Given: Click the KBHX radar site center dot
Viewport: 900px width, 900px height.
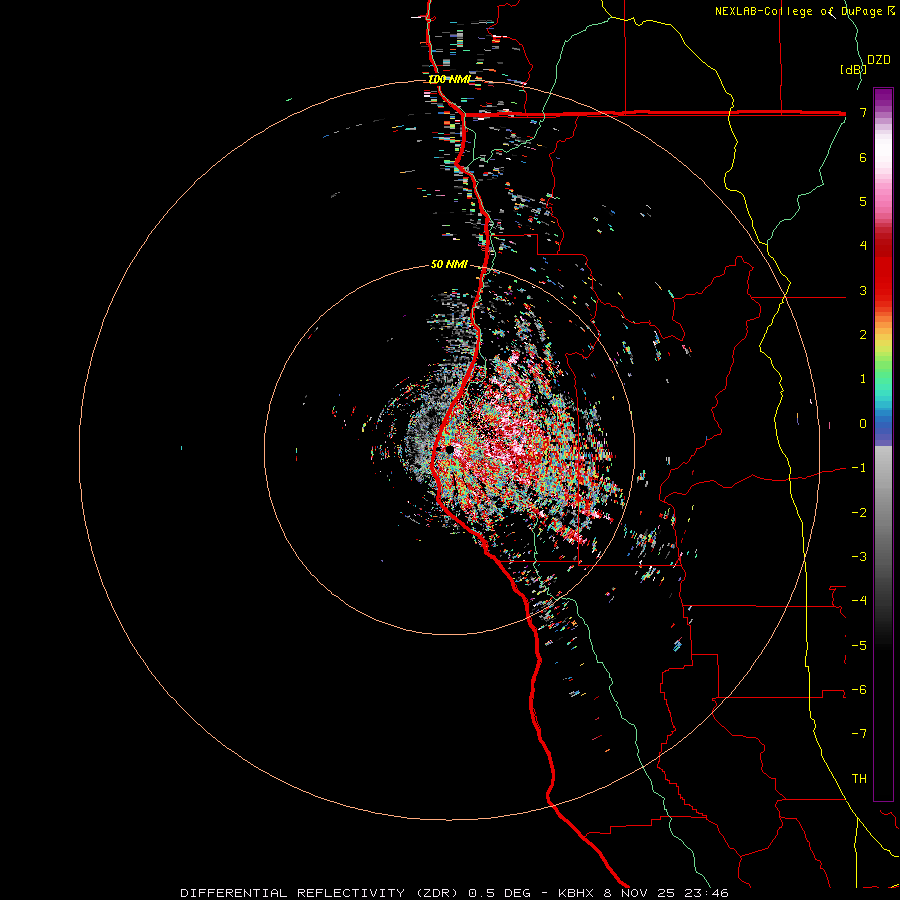Looking at the screenshot, I should [449, 449].
